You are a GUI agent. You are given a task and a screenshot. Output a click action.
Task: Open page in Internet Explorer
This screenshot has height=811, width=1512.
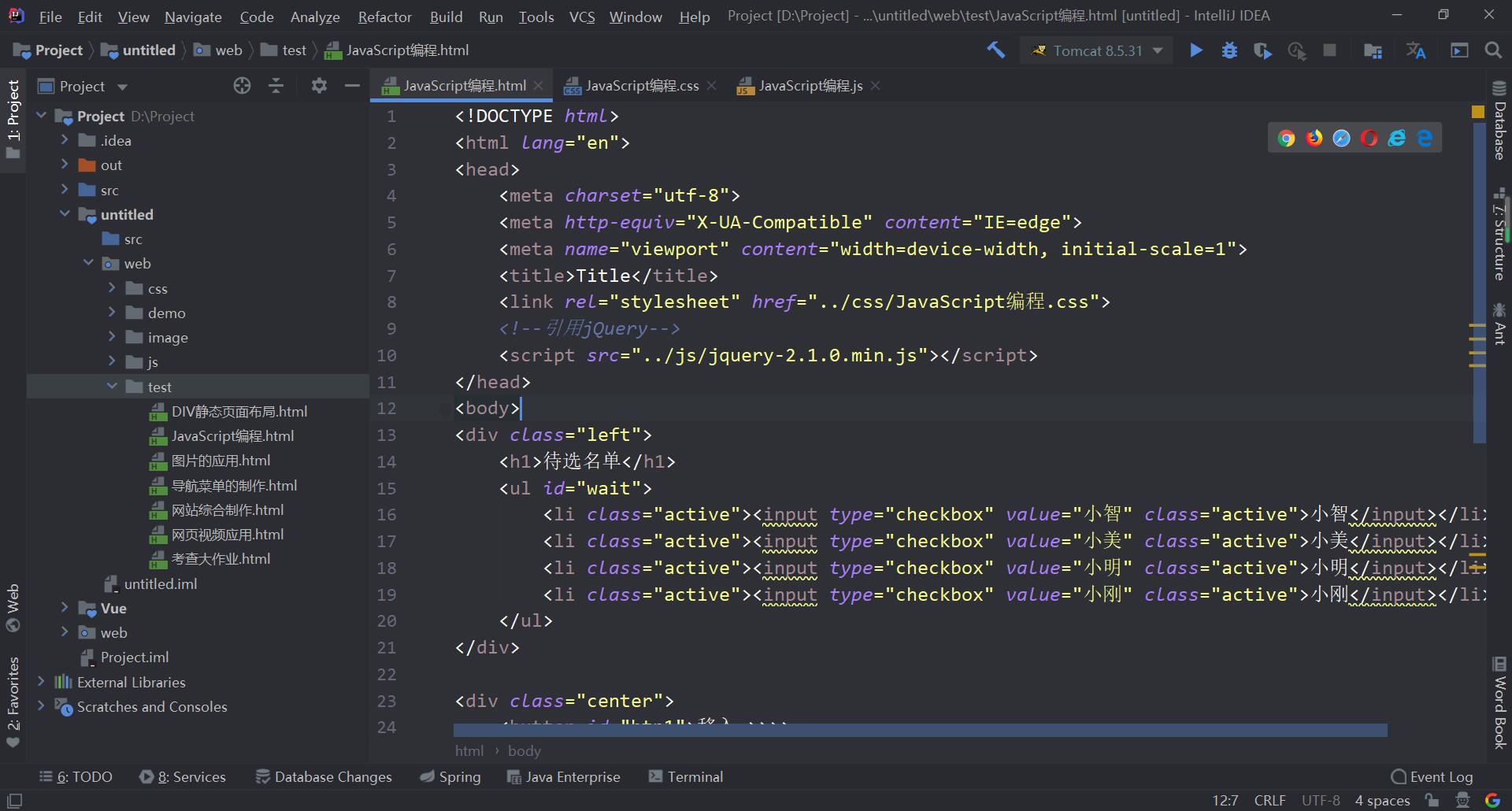[1397, 139]
